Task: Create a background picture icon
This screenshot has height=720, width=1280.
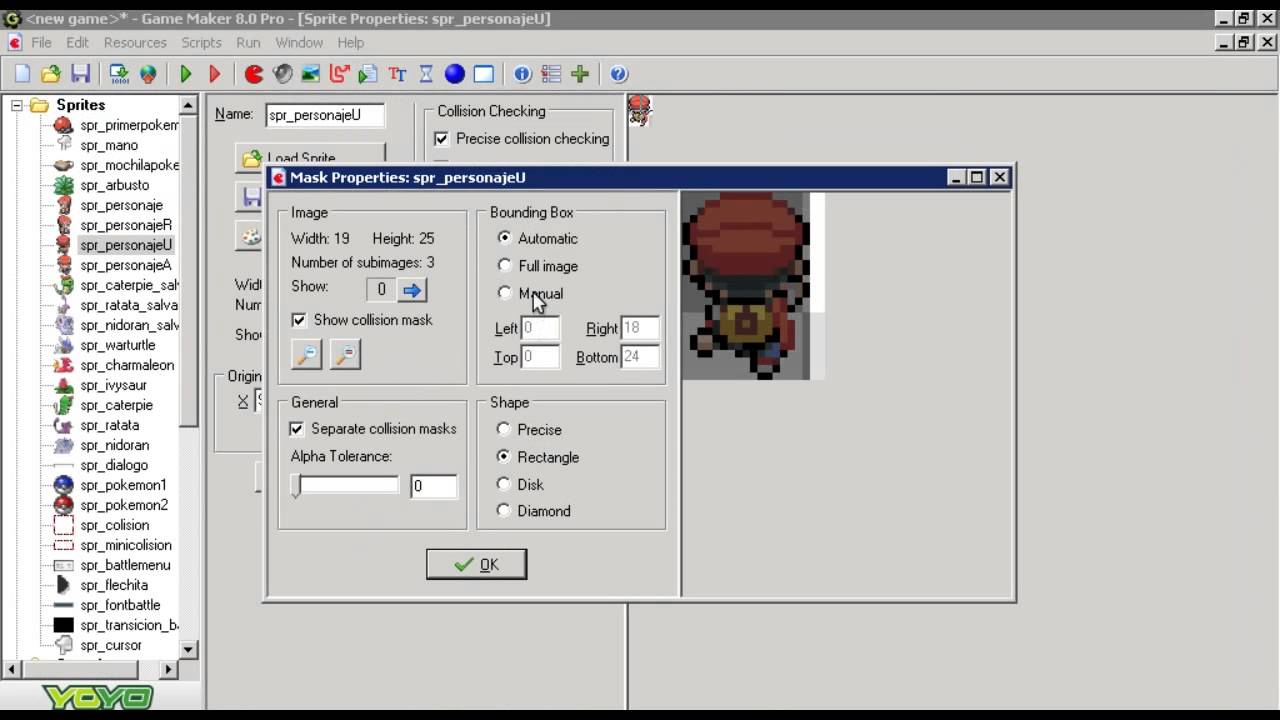Action: pyautogui.click(x=311, y=74)
